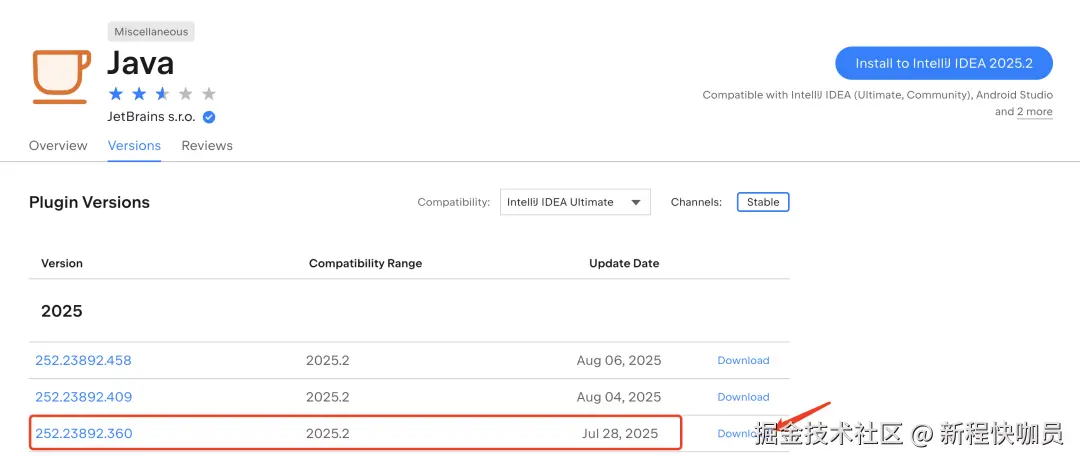The image size is (1080, 463).
Task: Click the third rating star
Action: pos(162,94)
